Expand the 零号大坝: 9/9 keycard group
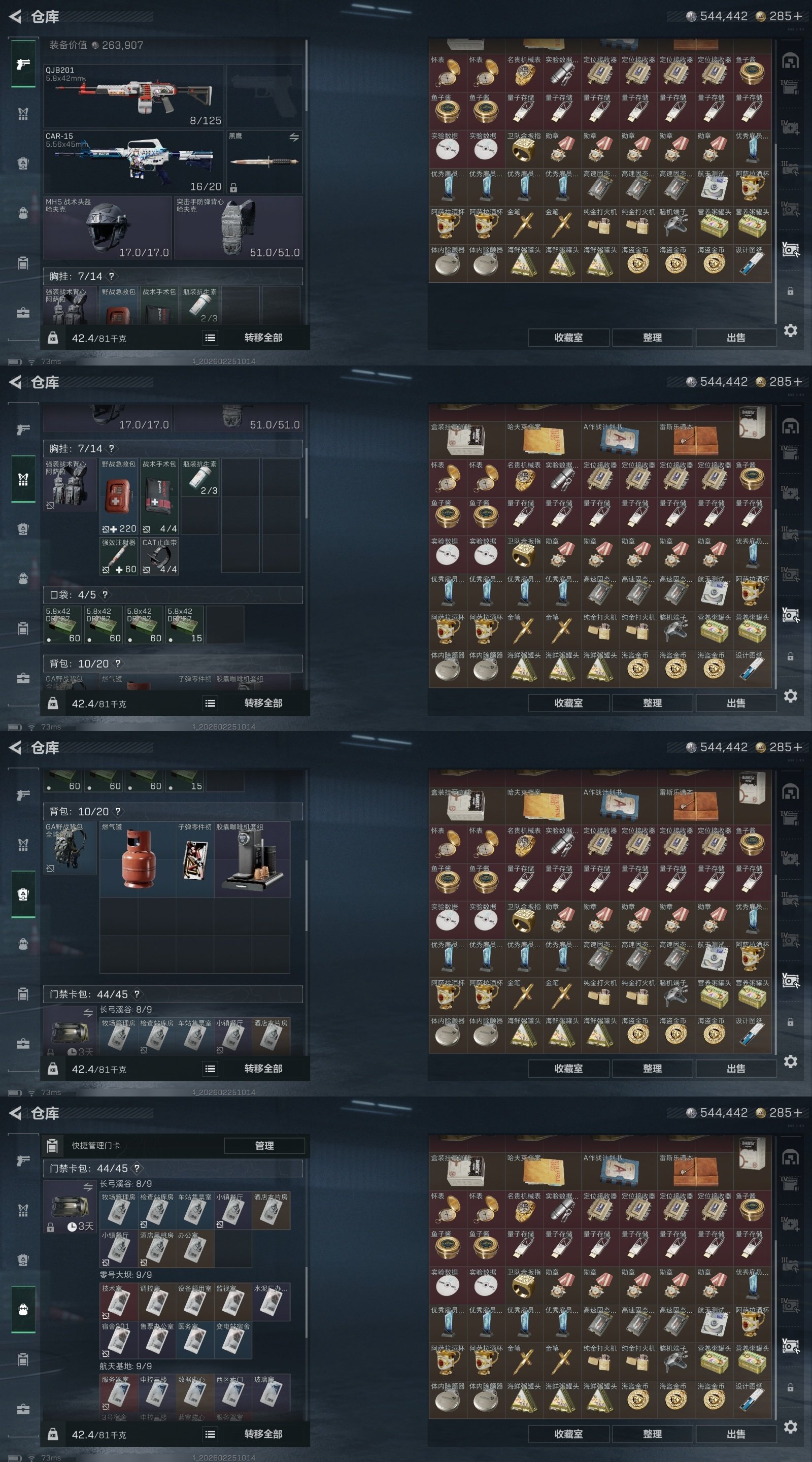 tap(126, 1274)
